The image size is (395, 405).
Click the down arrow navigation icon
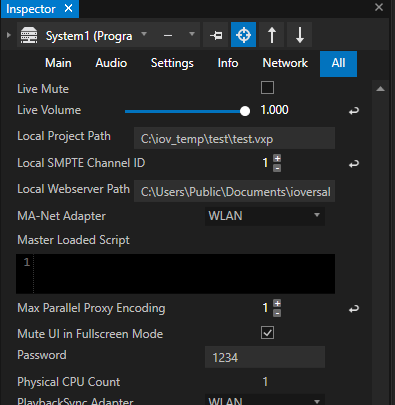pos(299,35)
